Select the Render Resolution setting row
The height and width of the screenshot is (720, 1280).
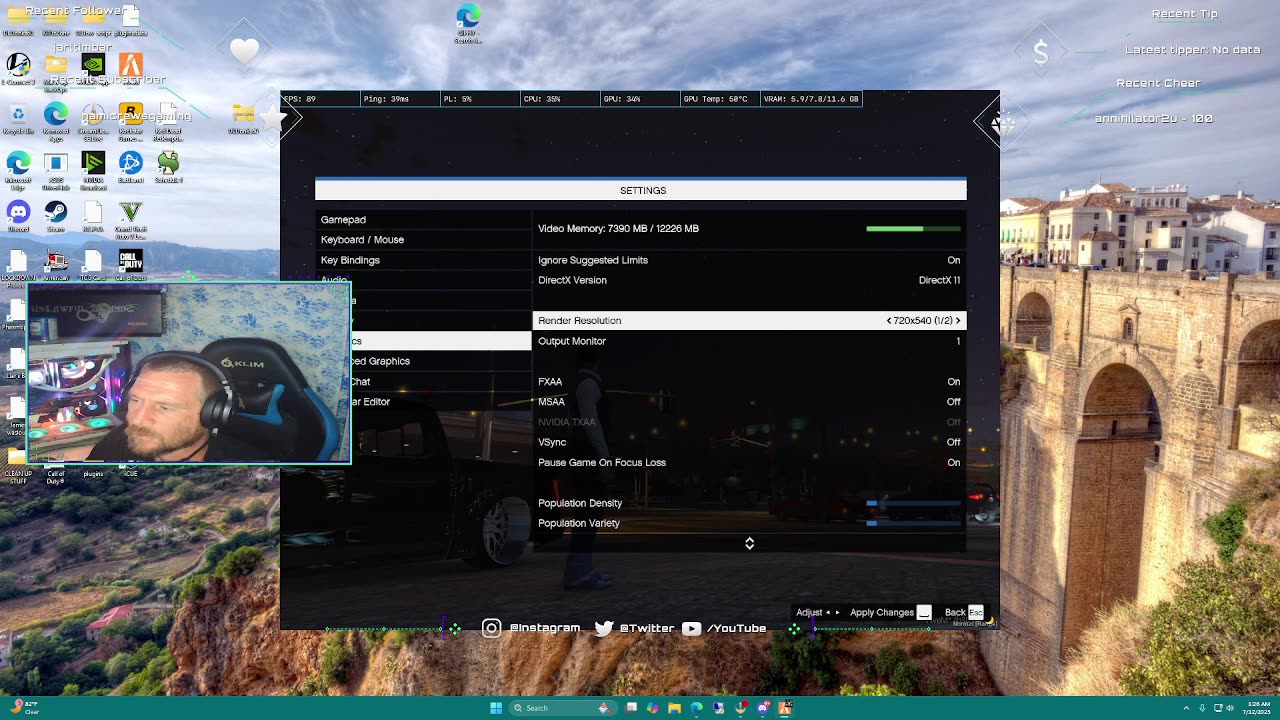[x=749, y=321]
